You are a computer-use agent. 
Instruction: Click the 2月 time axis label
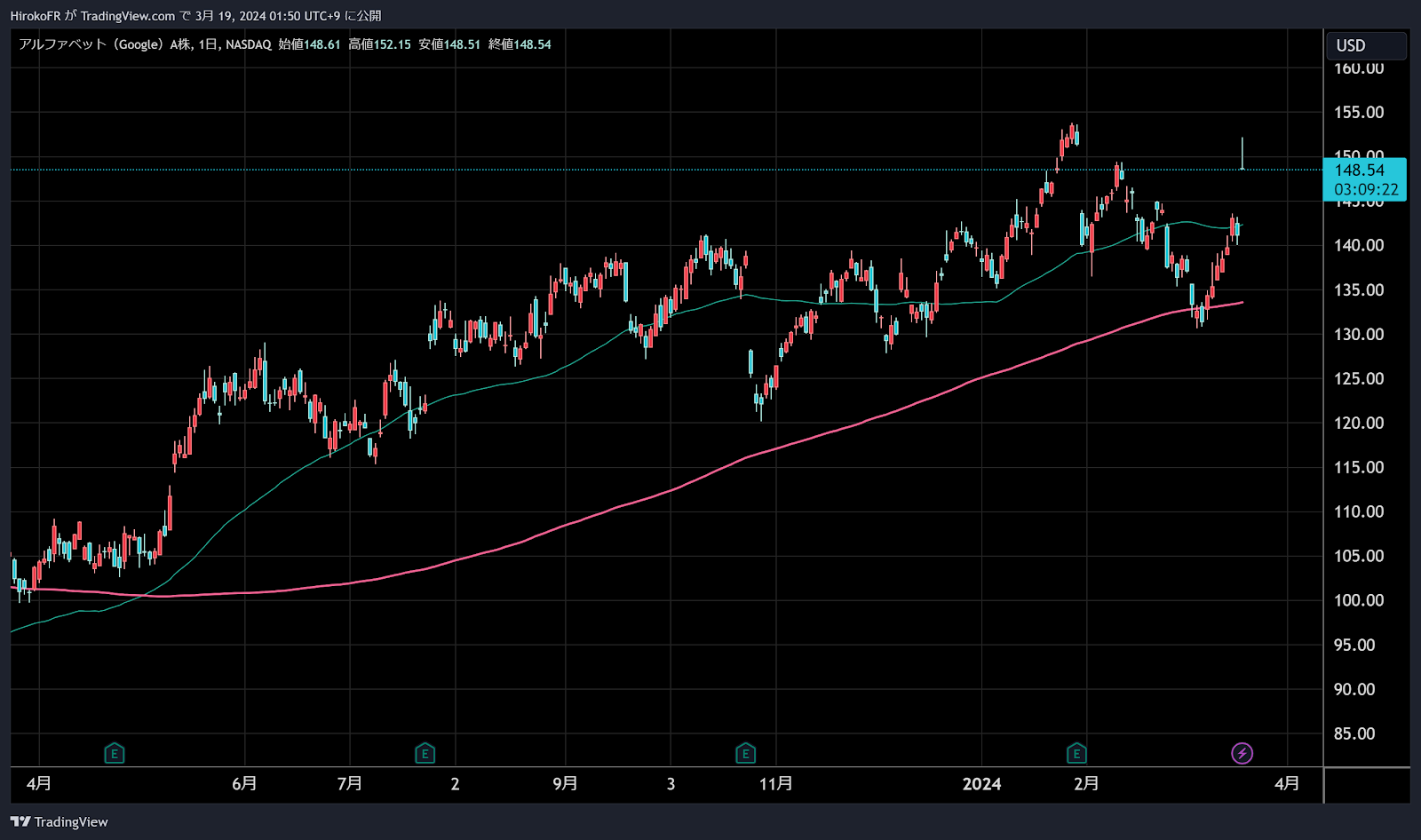point(1086,783)
